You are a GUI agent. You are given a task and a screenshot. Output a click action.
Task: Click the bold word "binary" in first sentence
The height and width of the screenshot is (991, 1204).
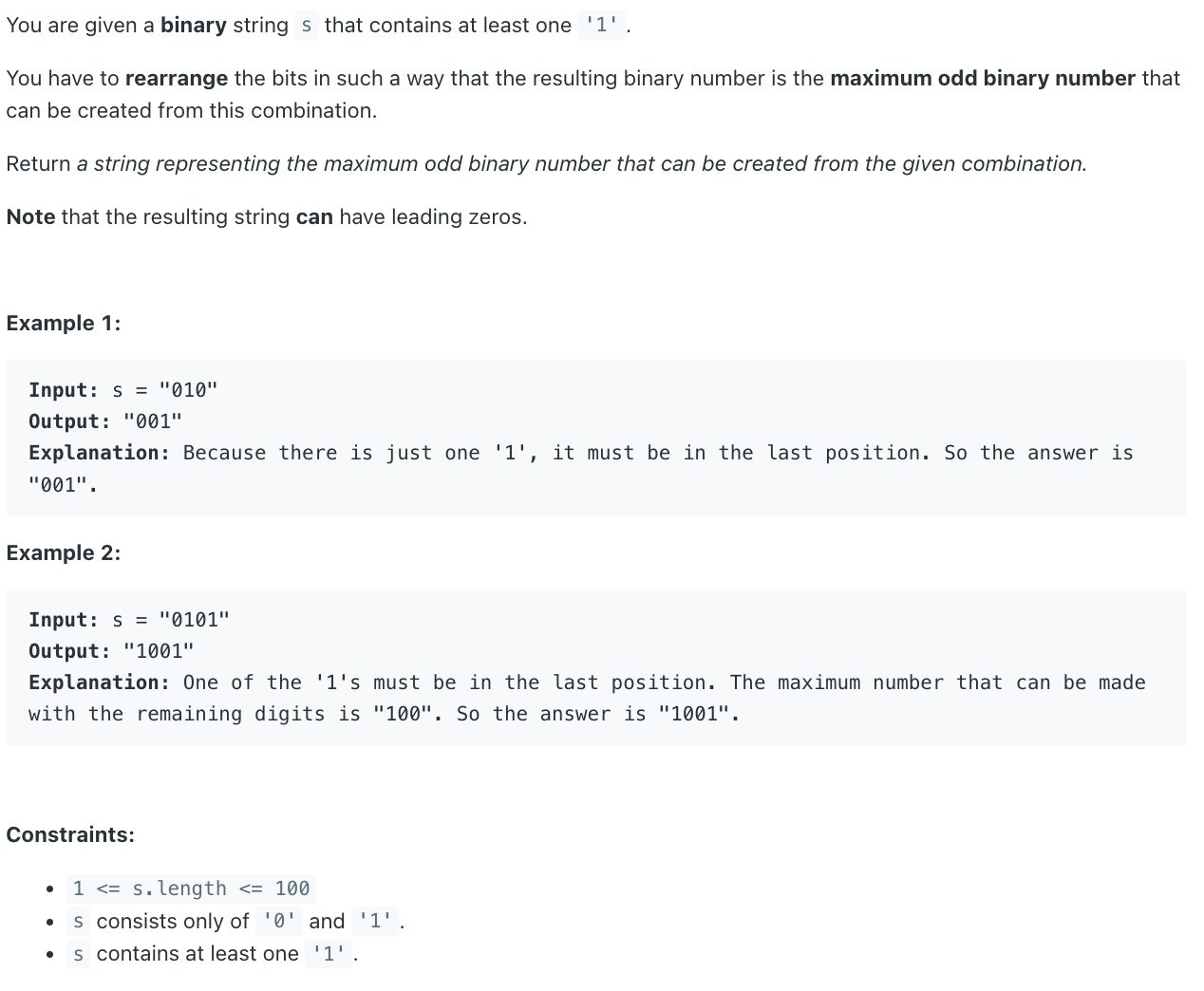tap(194, 25)
